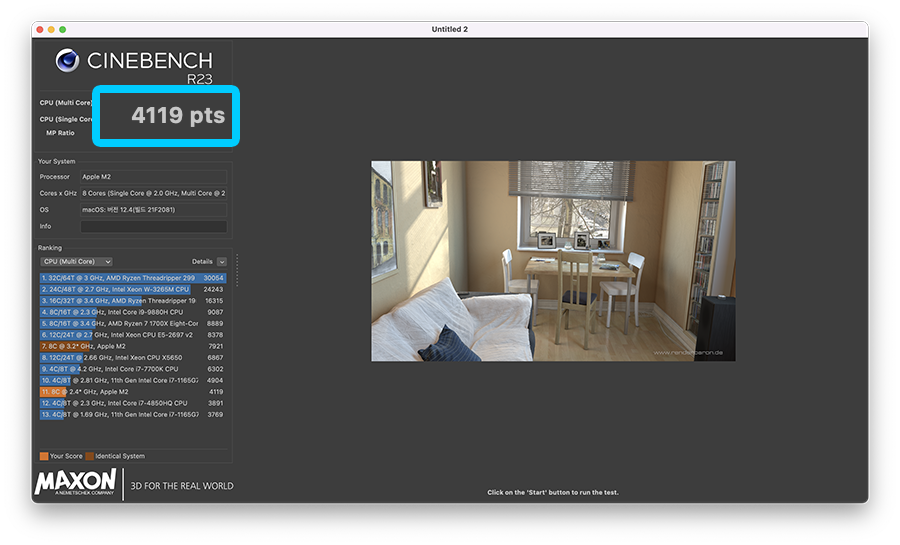Click the Untitled 2 window title

pos(449,29)
